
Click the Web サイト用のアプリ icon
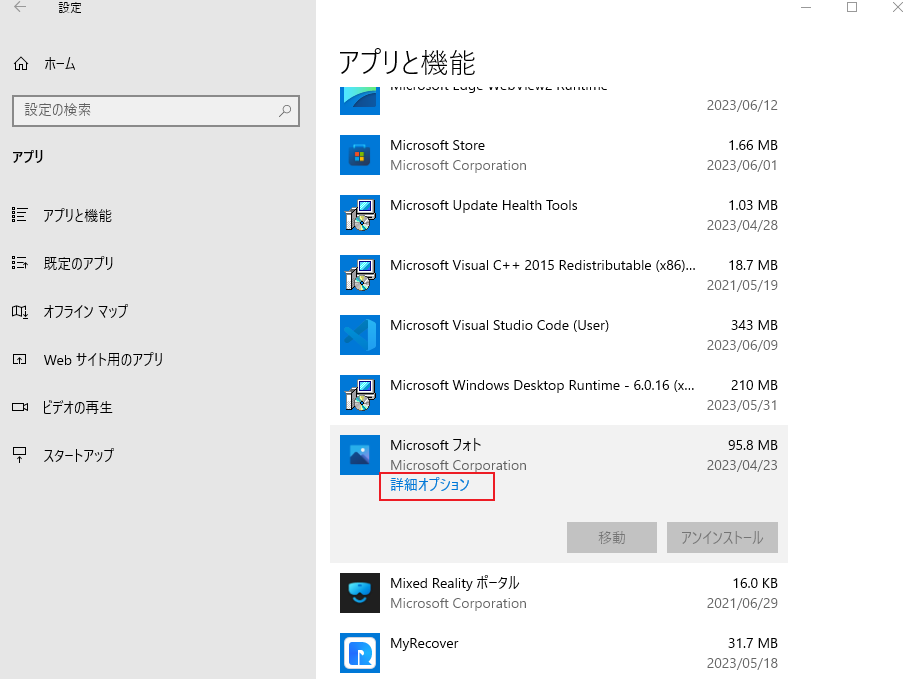tap(19, 359)
